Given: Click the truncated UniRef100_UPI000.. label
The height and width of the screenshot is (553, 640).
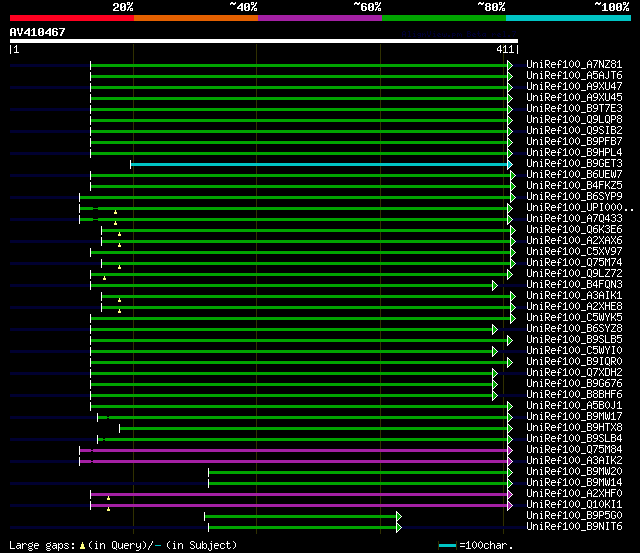Looking at the screenshot, I should 580,208.
